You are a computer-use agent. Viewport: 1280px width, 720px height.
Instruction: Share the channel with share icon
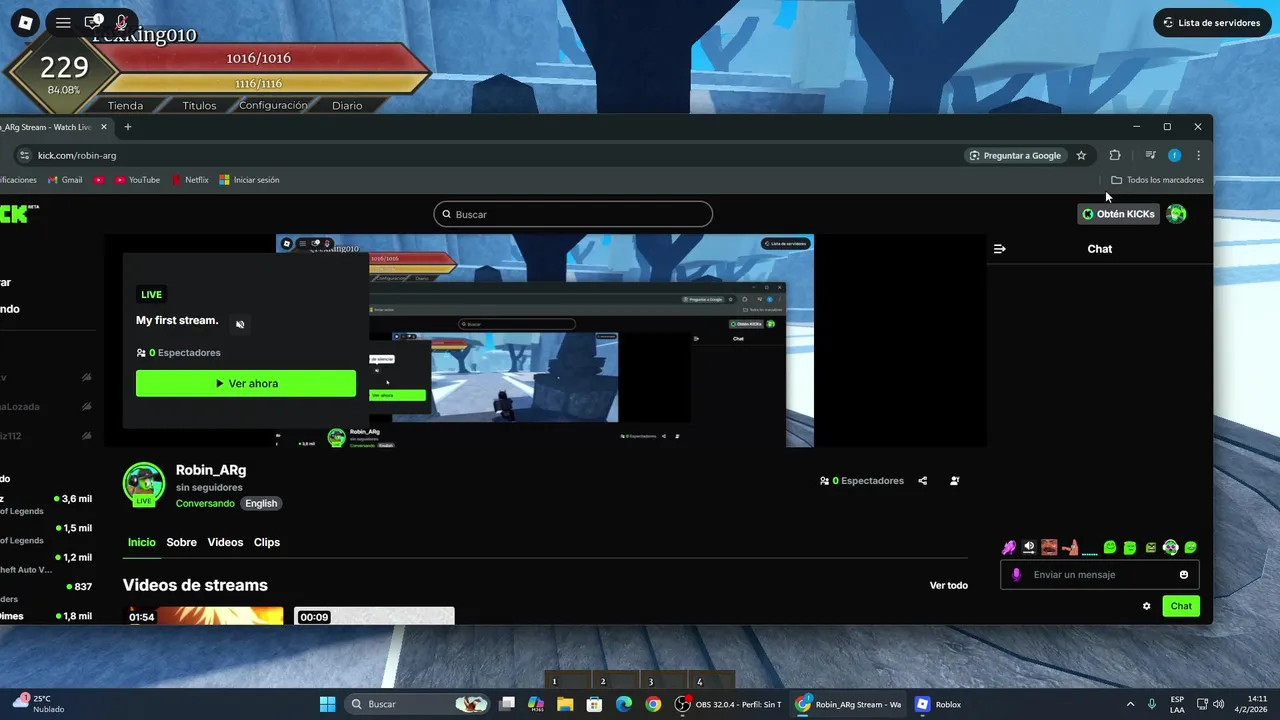(922, 481)
